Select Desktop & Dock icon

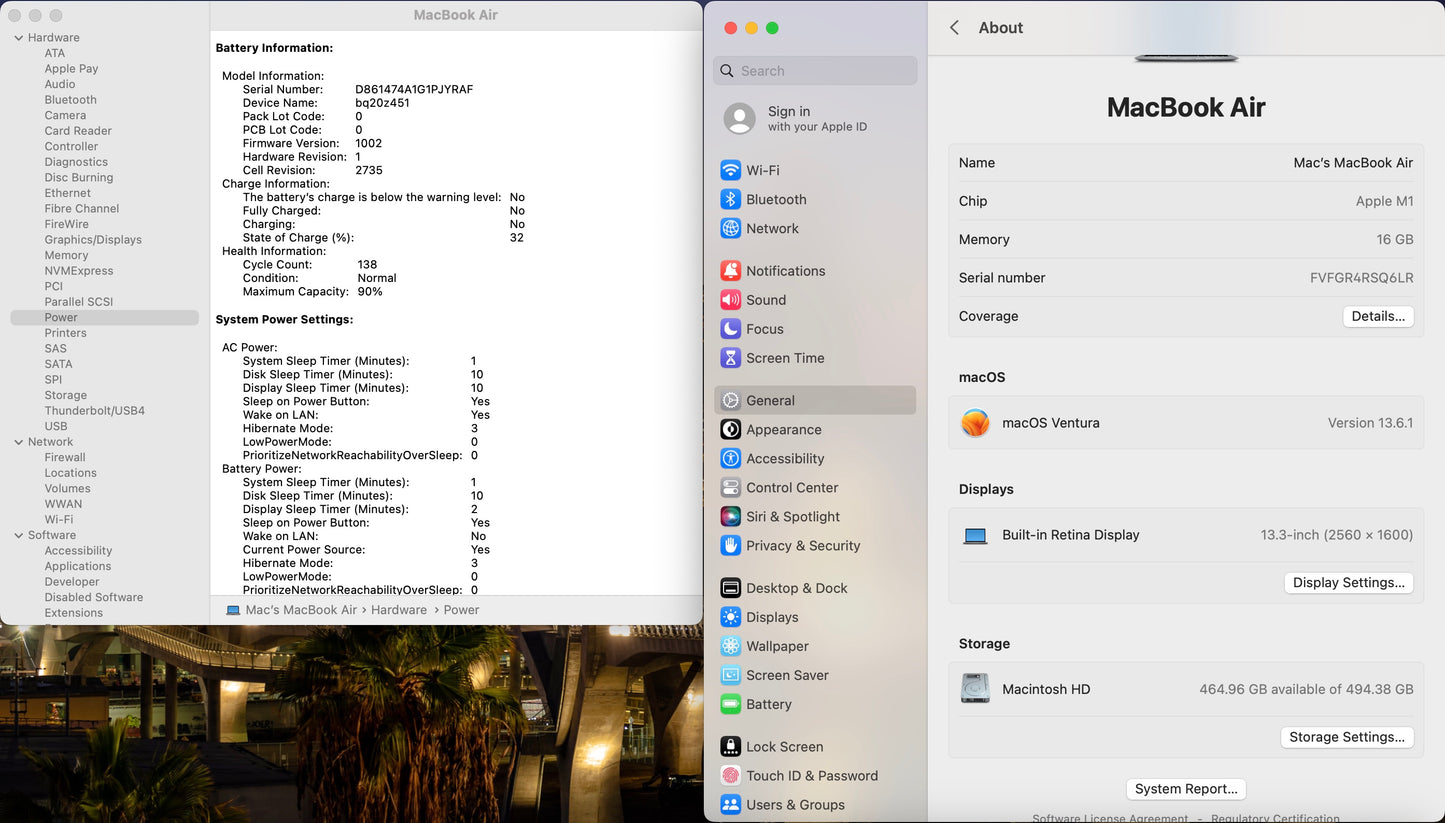pos(731,588)
